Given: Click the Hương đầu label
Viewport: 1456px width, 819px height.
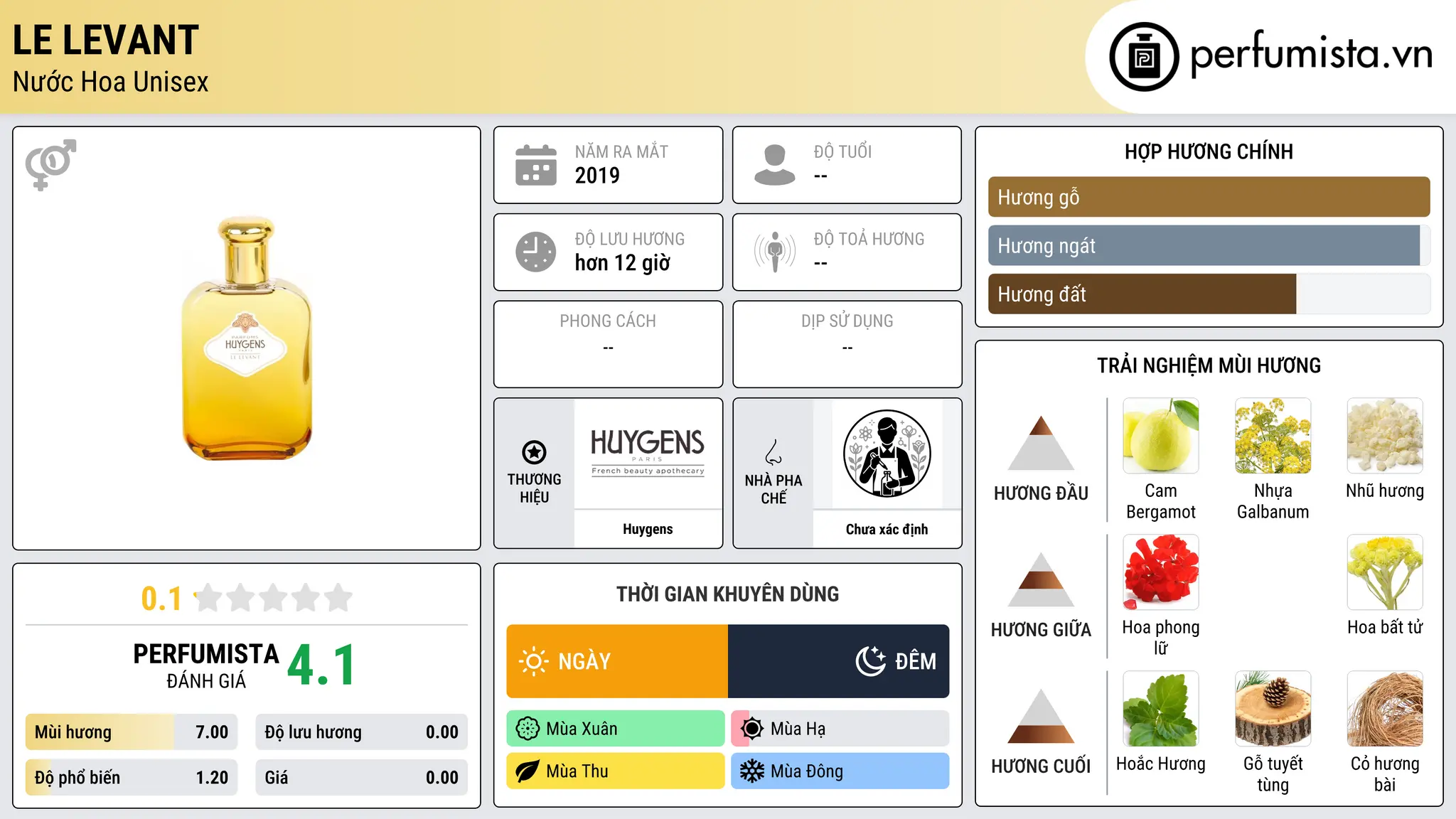Looking at the screenshot, I should click(x=1041, y=493).
